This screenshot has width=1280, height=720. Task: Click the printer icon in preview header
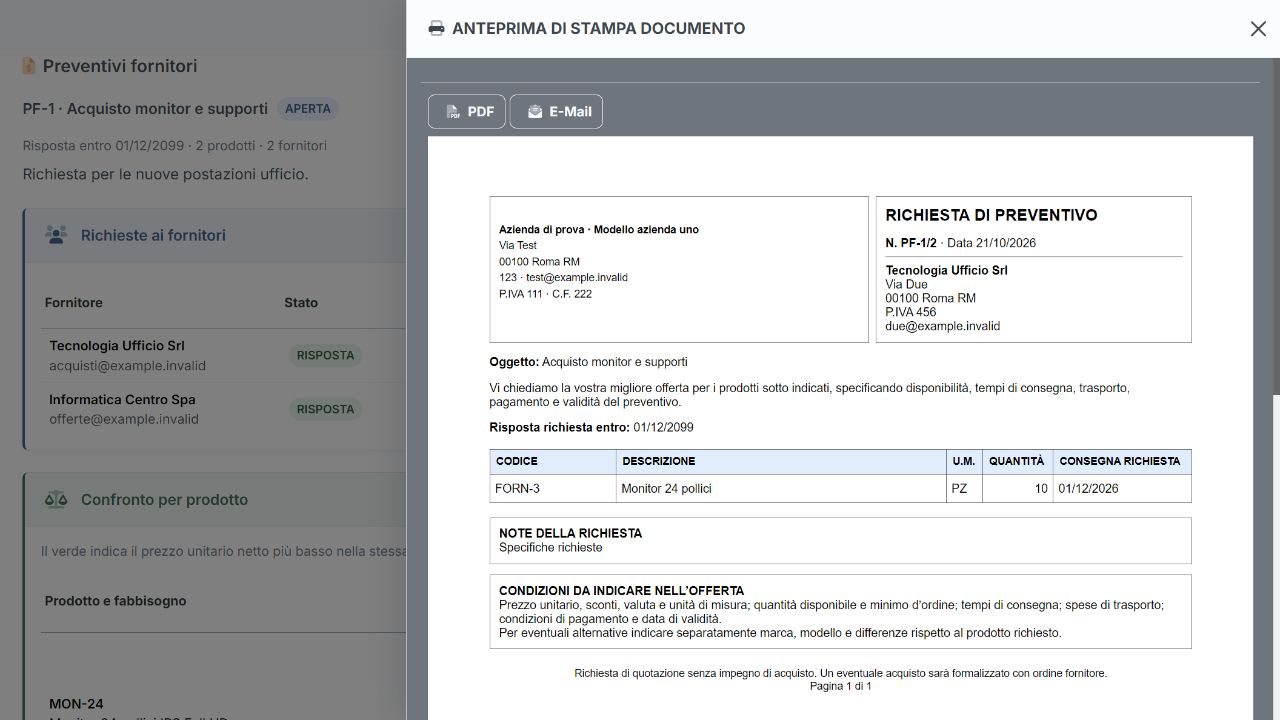(x=436, y=28)
